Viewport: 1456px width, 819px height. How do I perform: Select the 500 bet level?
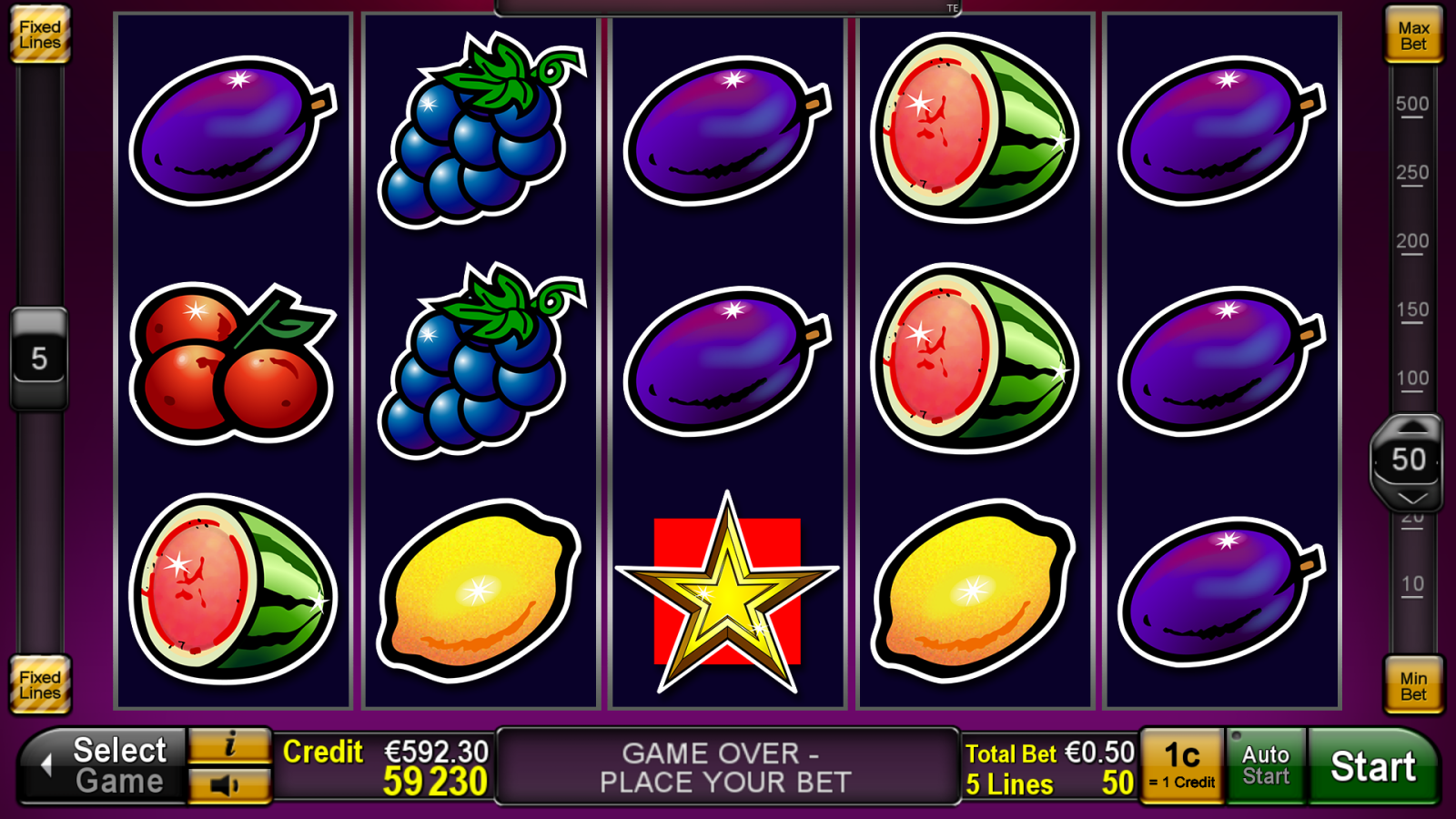coord(1412,105)
